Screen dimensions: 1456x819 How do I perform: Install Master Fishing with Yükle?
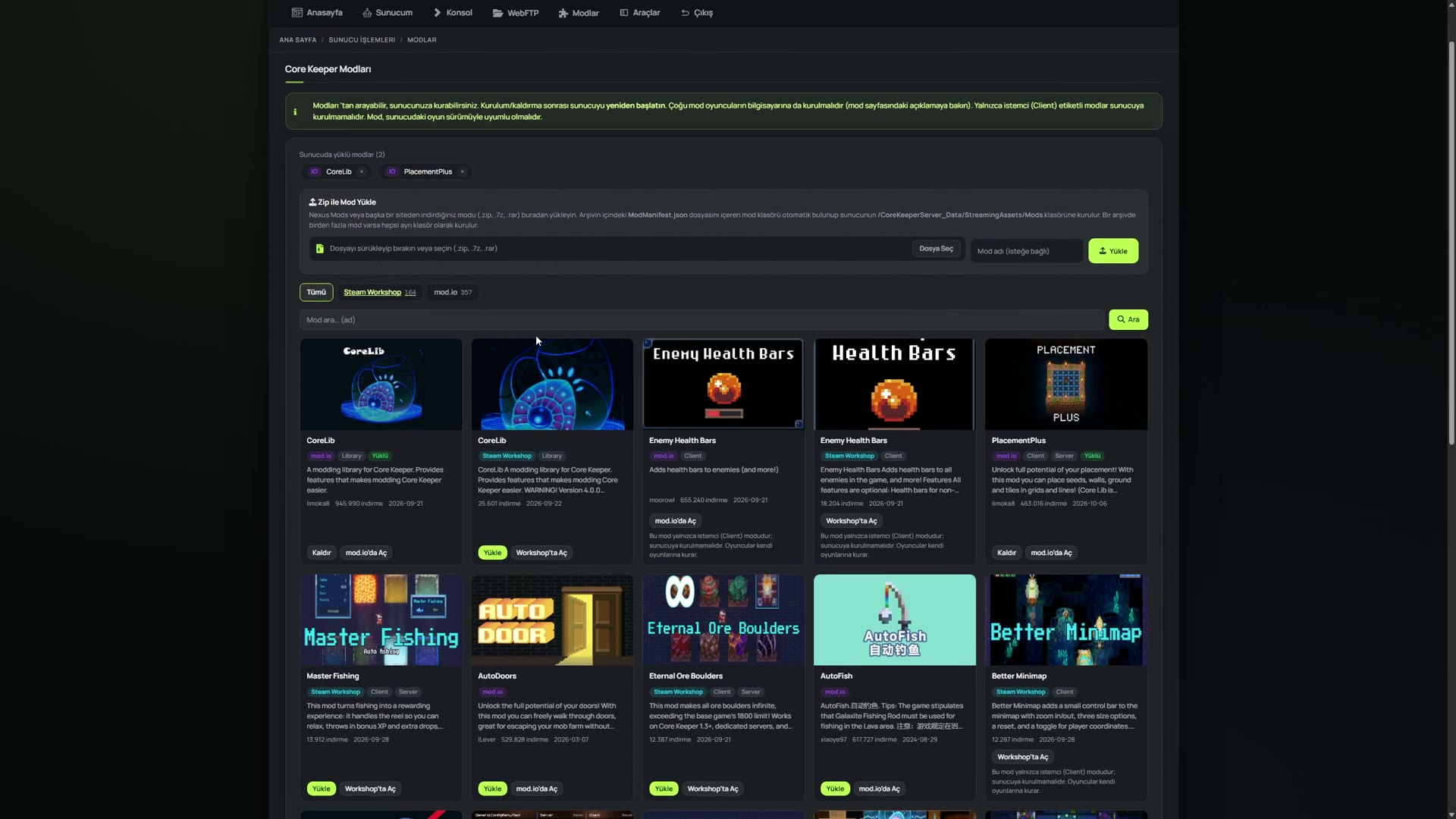coord(322,789)
